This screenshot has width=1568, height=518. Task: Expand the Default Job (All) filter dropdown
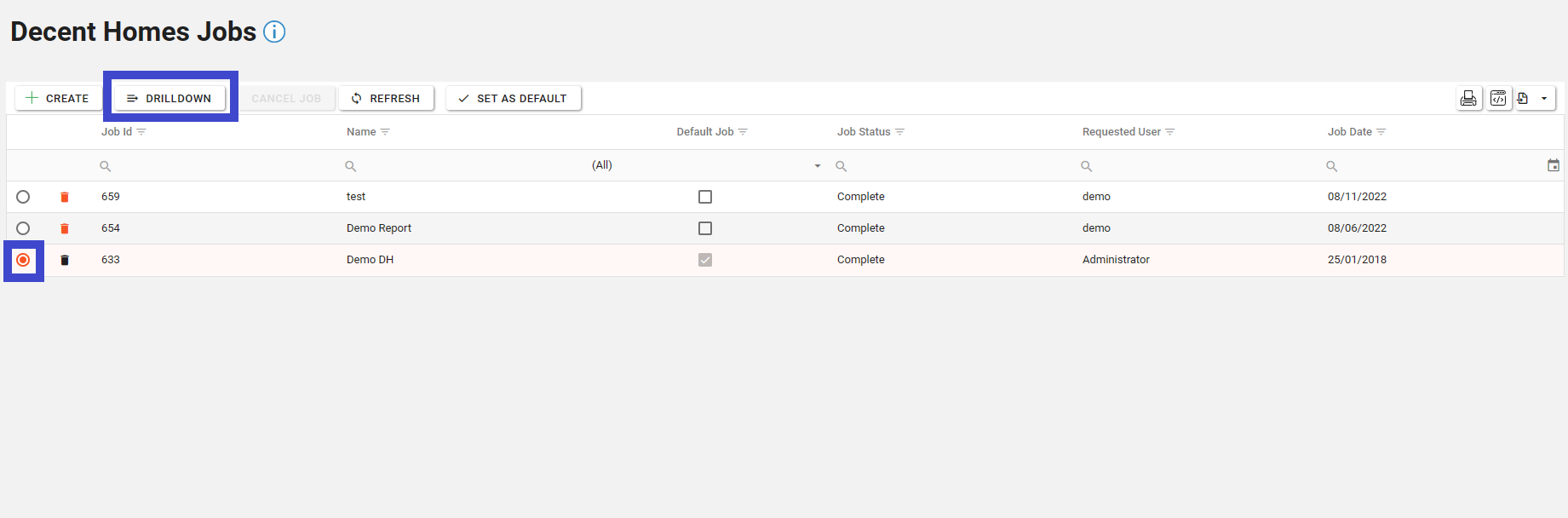coord(817,165)
